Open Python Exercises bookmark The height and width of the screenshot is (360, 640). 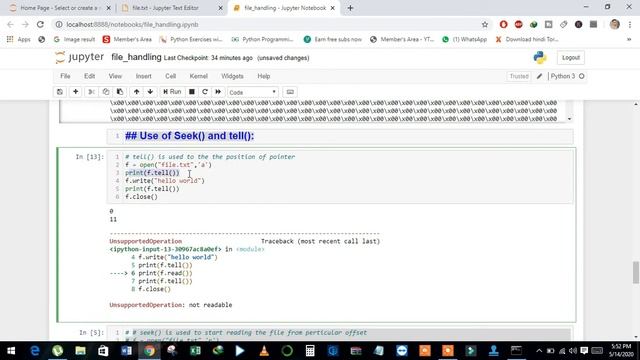[x=191, y=39]
